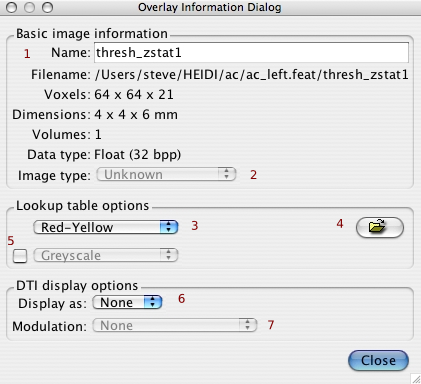Viewport: 421px width, 384px height.
Task: Zoom the window using the third title bar button
Action: [x=48, y=7]
